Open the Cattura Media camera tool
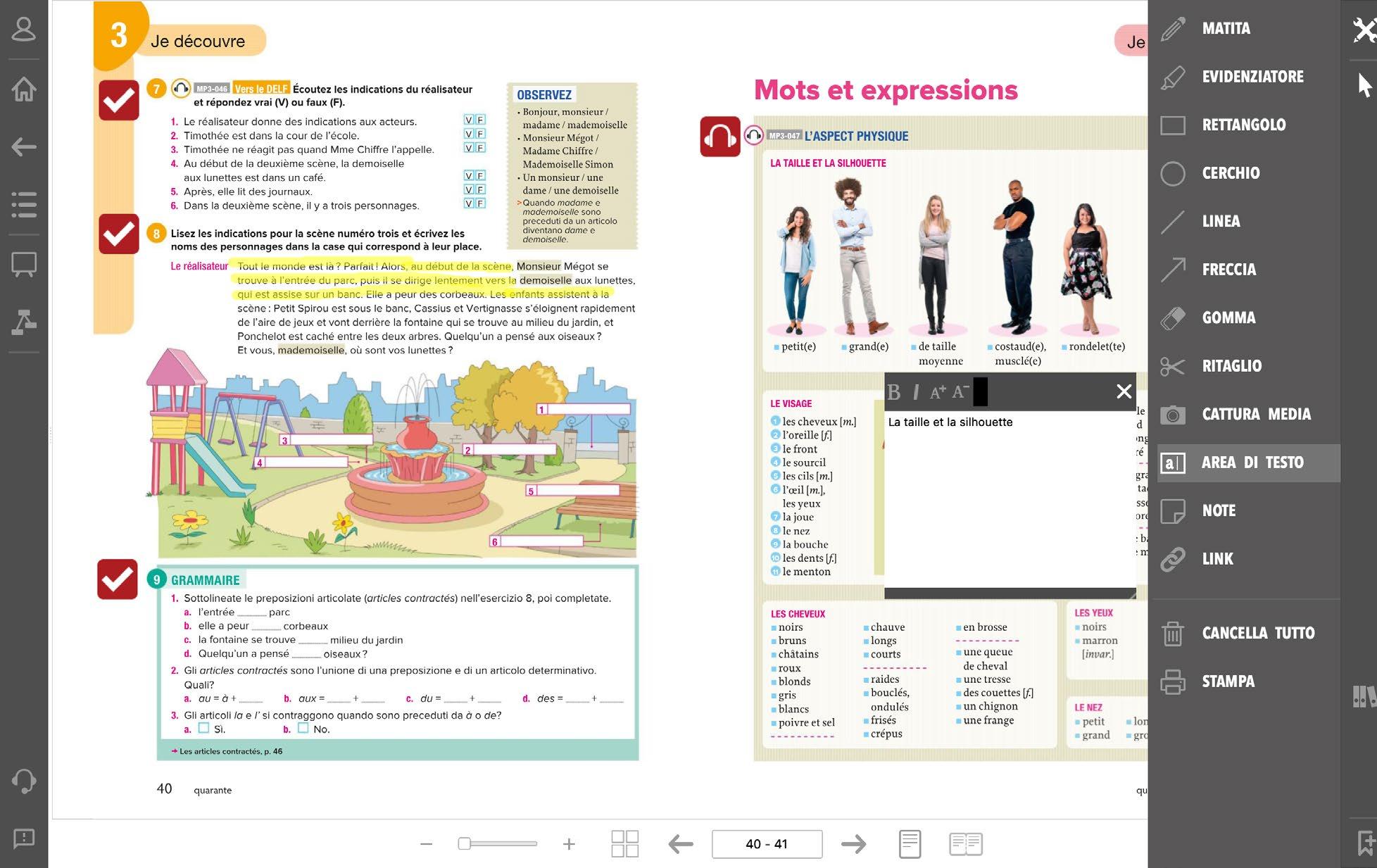Screen dimensions: 1377x868 (1255, 415)
